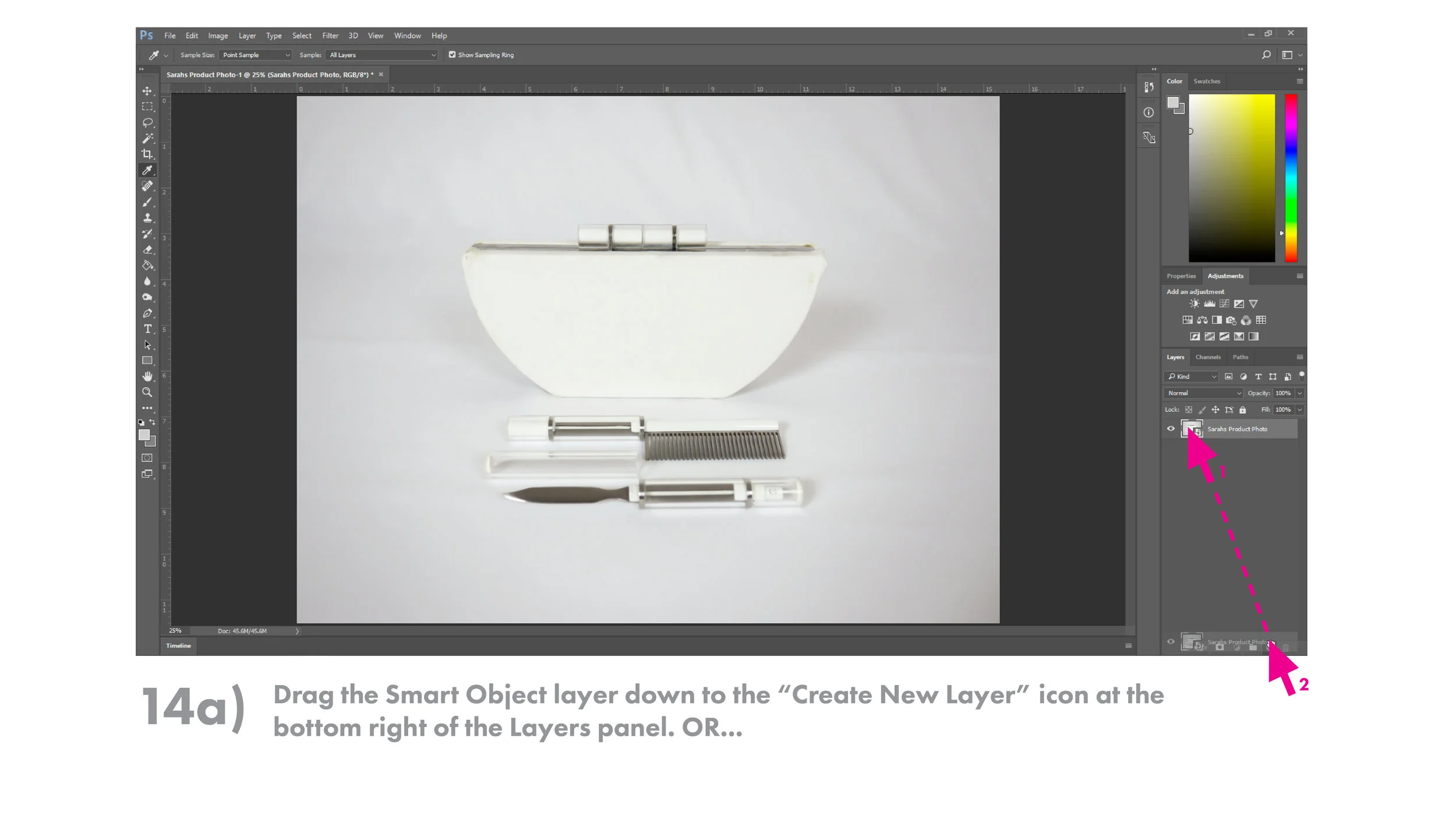Open the search magnifier in options bar
Screen dimensions: 1456x819
pyautogui.click(x=1266, y=55)
